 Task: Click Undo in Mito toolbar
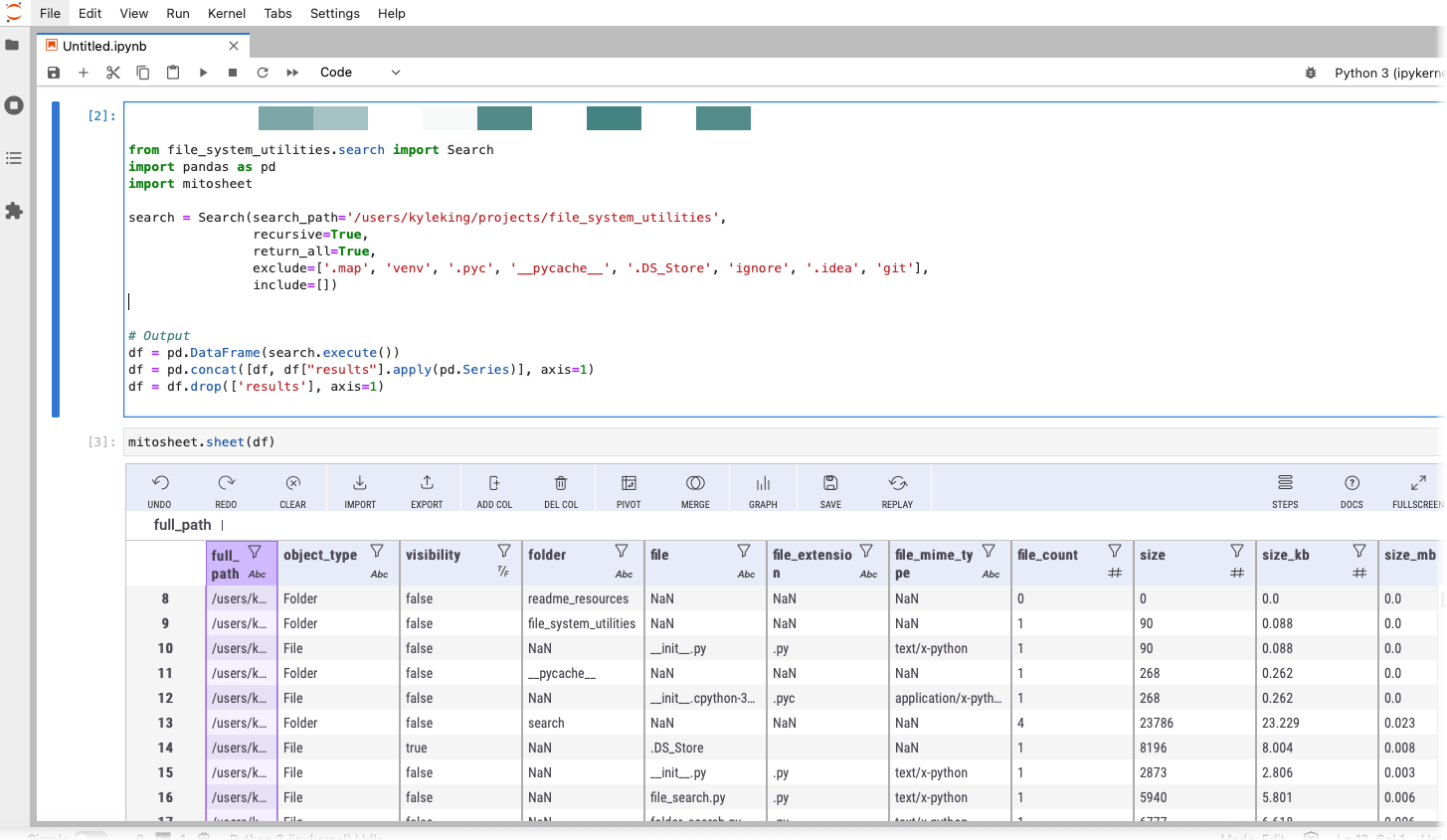click(x=159, y=491)
